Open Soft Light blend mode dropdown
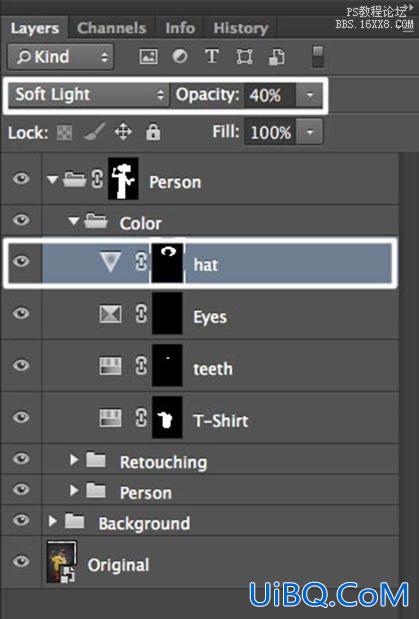The image size is (419, 619). pos(89,95)
